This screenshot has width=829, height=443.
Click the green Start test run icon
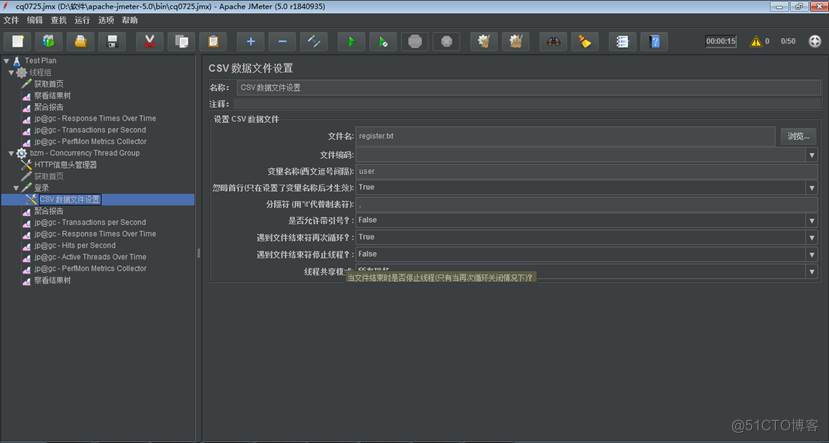[x=351, y=41]
